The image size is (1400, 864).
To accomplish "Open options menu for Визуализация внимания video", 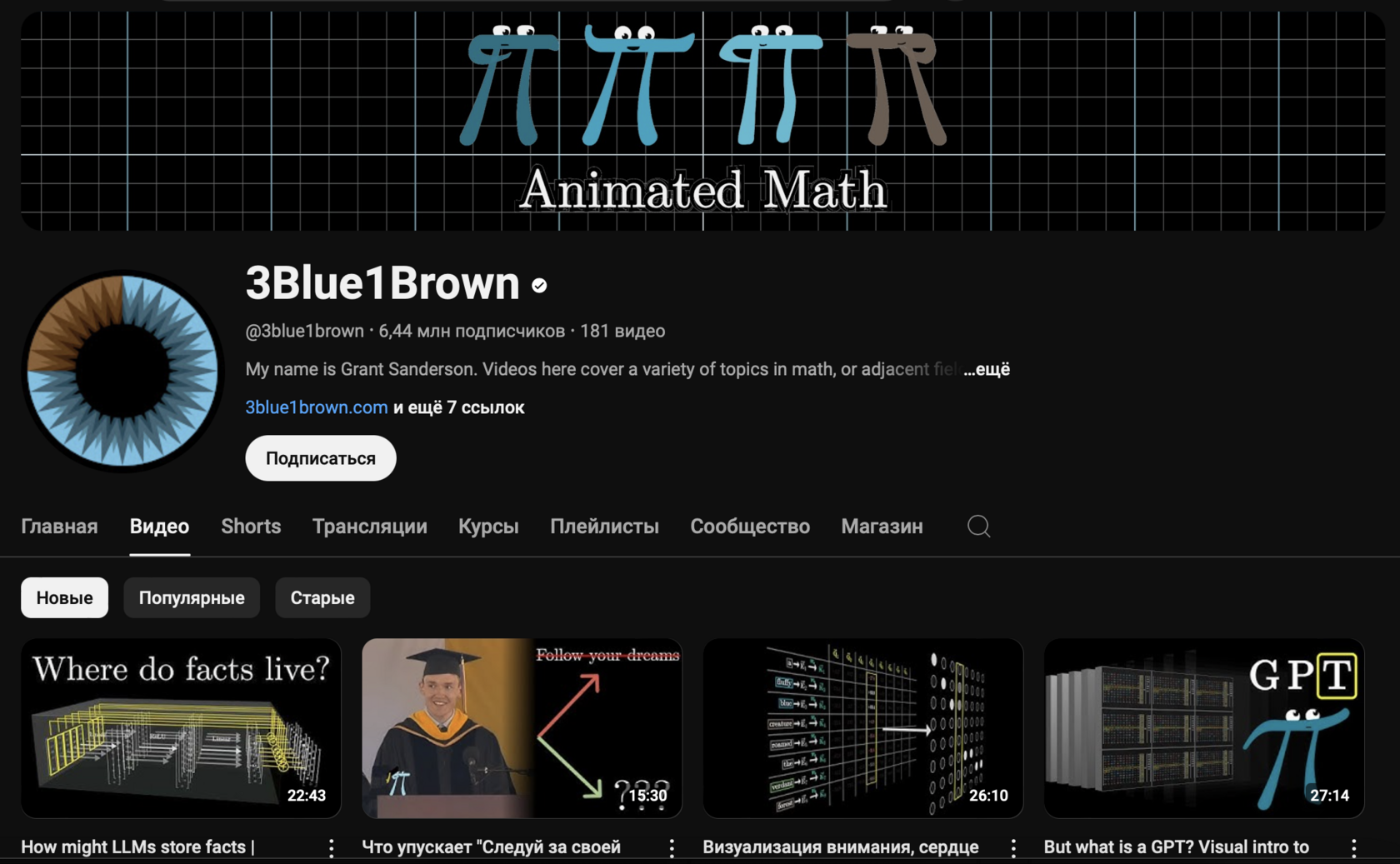I will tap(1013, 848).
